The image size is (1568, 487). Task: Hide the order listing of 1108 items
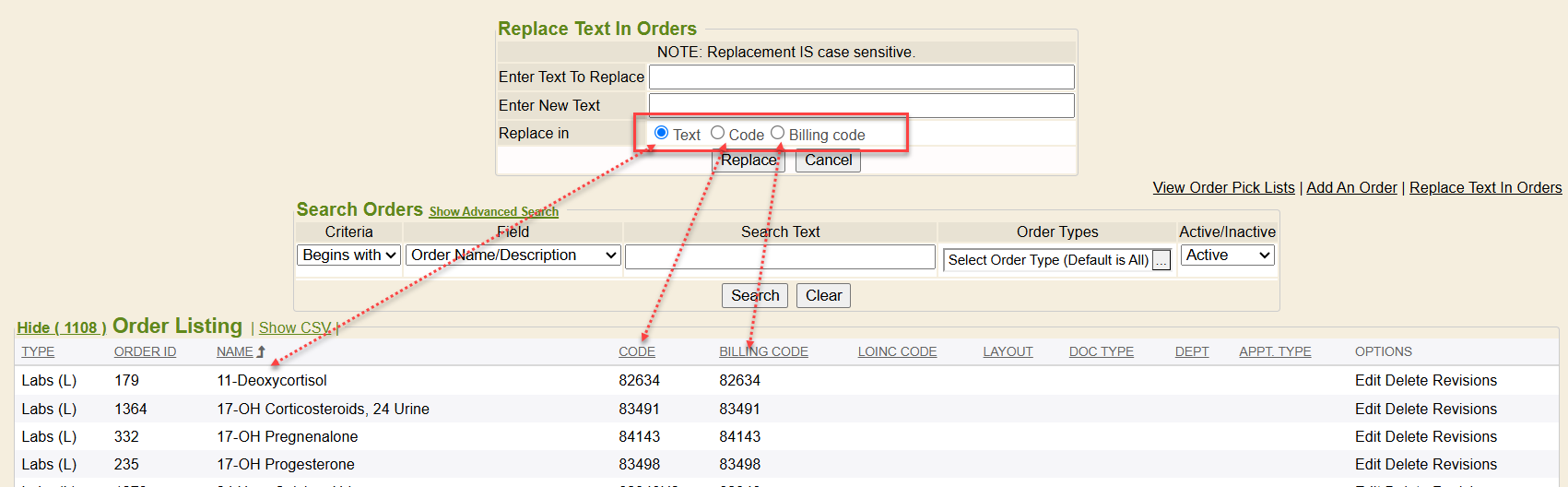point(61,327)
